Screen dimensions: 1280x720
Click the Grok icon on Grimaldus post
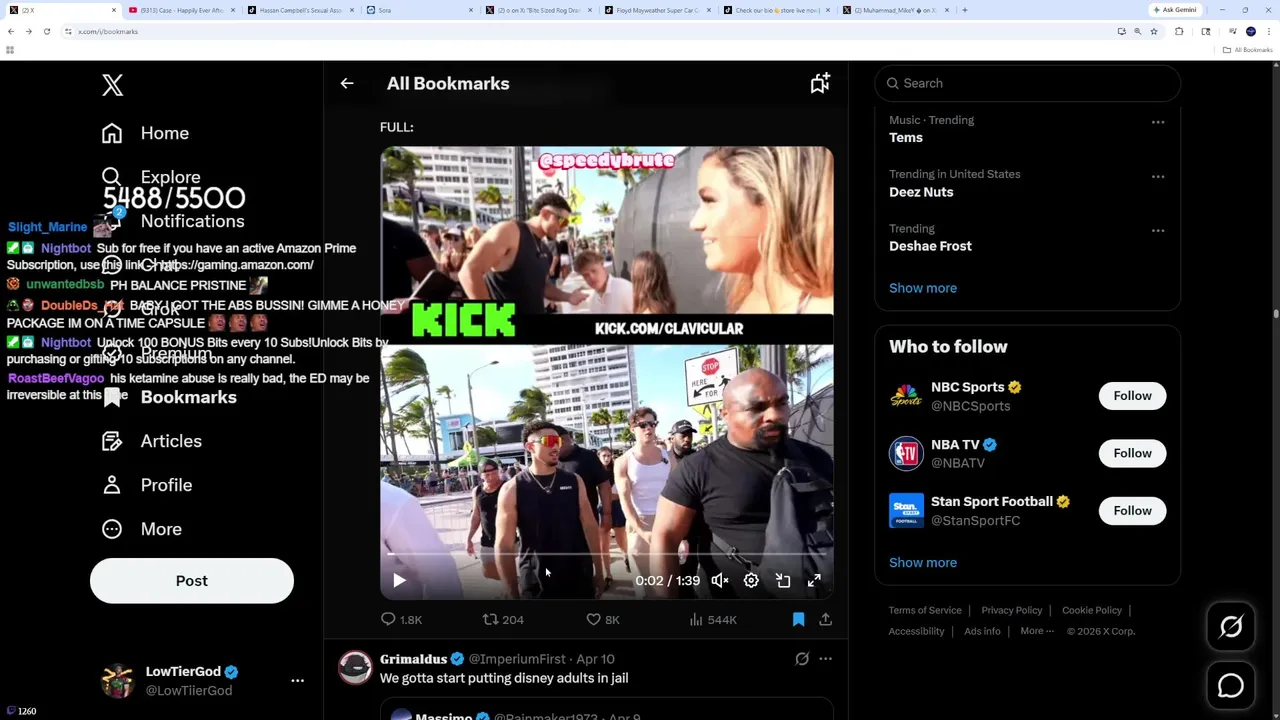pos(802,659)
